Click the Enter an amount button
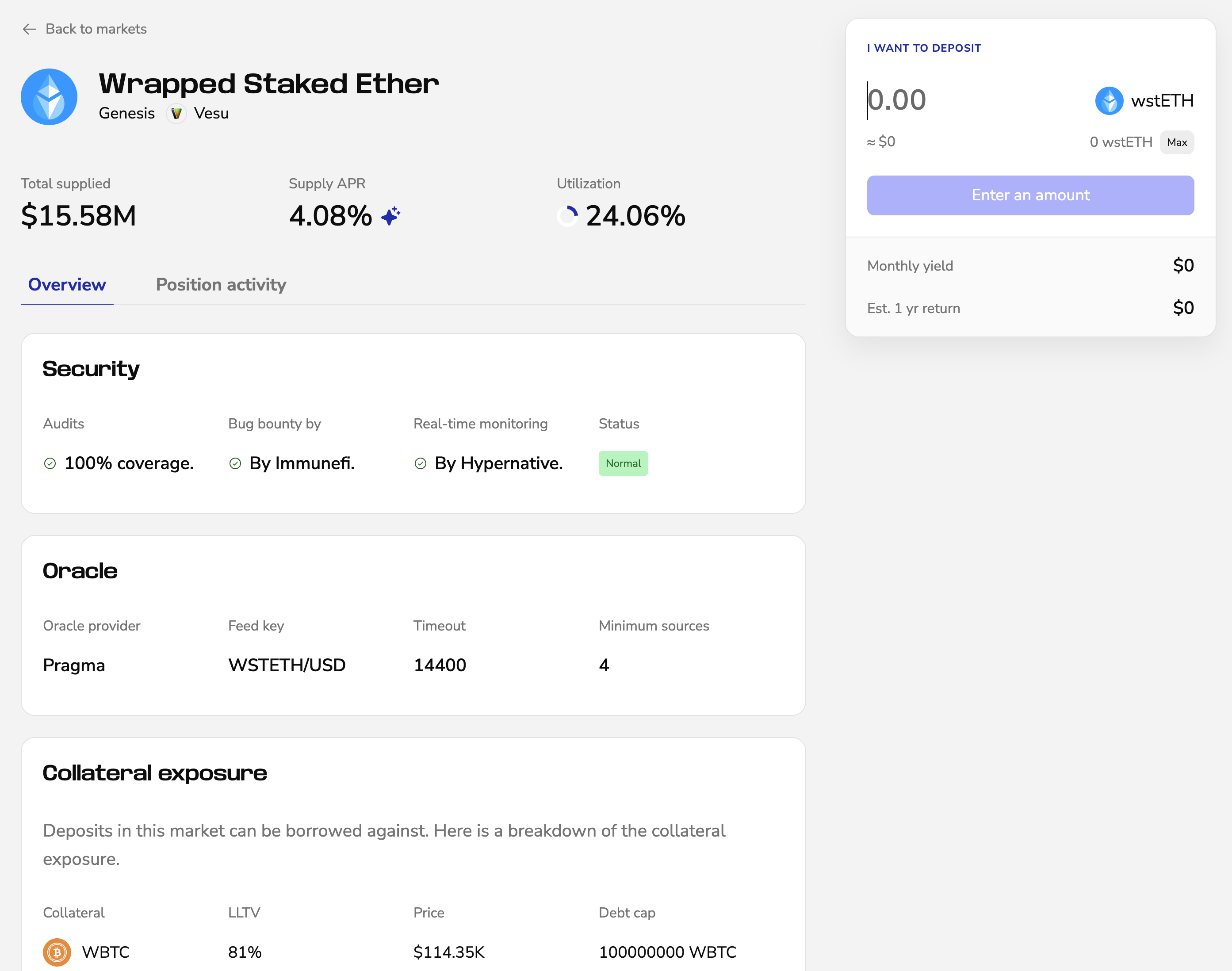Viewport: 1232px width, 971px height. (1030, 195)
